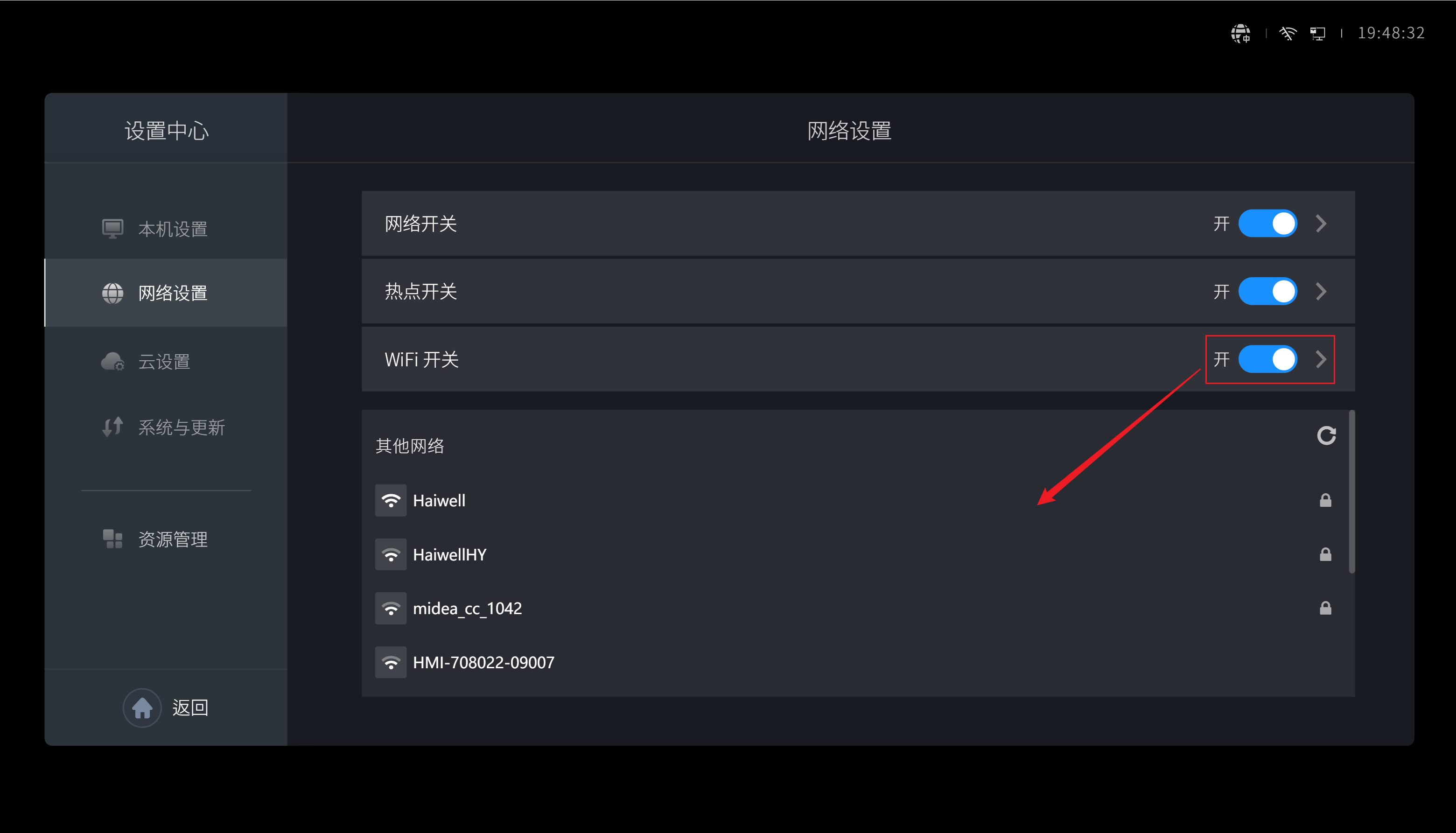Click the monitor connection icon in top bar
This screenshot has height=833, width=1456.
1317,34
